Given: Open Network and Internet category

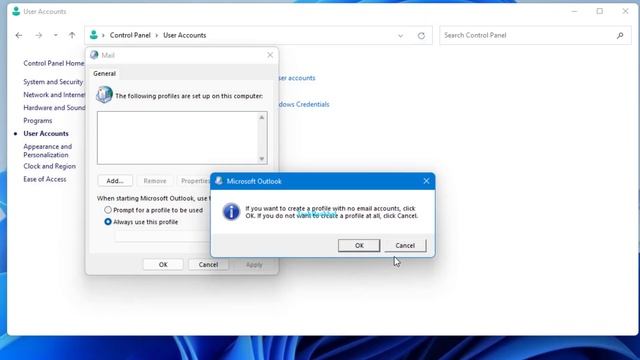Looking at the screenshot, I should pos(54,95).
